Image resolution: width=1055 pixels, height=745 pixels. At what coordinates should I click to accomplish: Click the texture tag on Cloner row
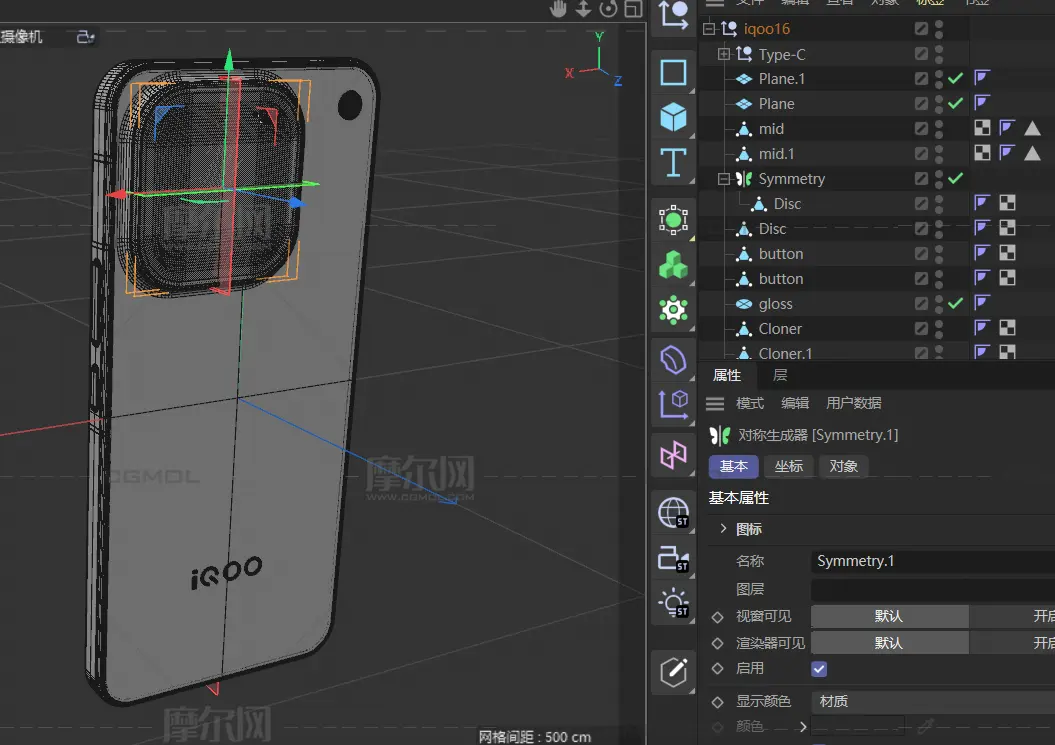[x=1007, y=328]
